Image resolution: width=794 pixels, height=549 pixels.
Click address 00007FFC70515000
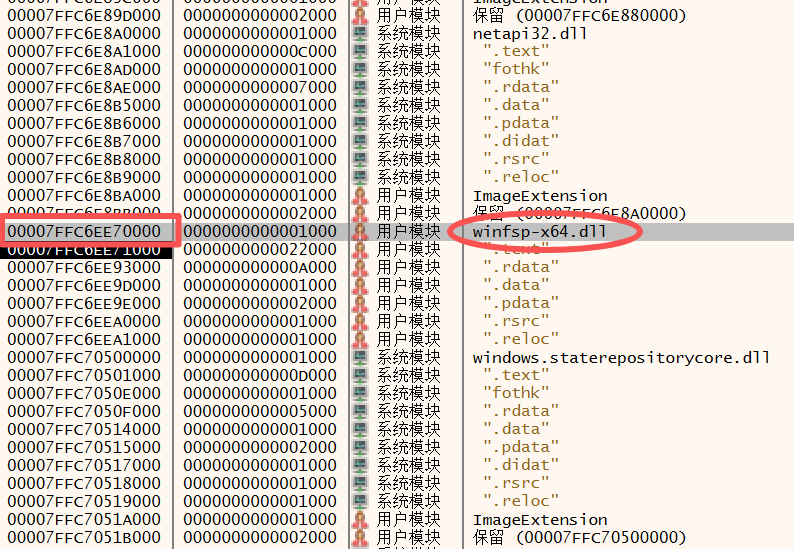(x=84, y=447)
